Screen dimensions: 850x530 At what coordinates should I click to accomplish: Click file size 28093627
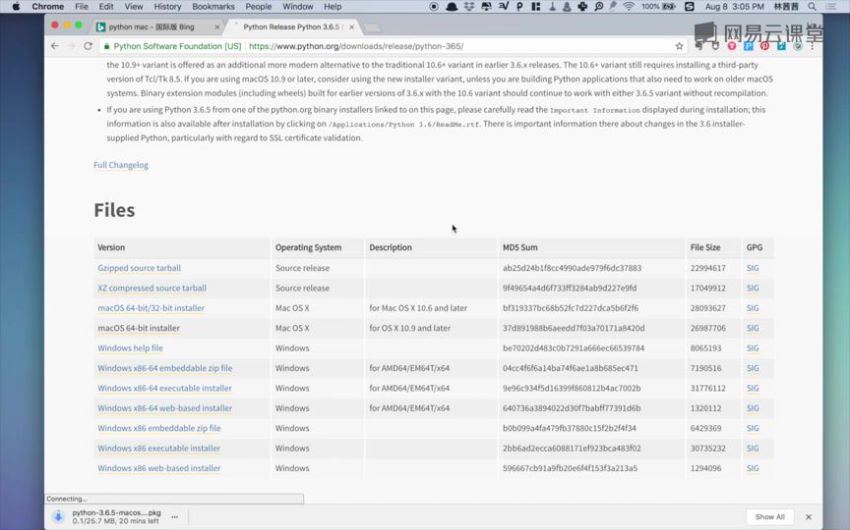click(x=708, y=308)
